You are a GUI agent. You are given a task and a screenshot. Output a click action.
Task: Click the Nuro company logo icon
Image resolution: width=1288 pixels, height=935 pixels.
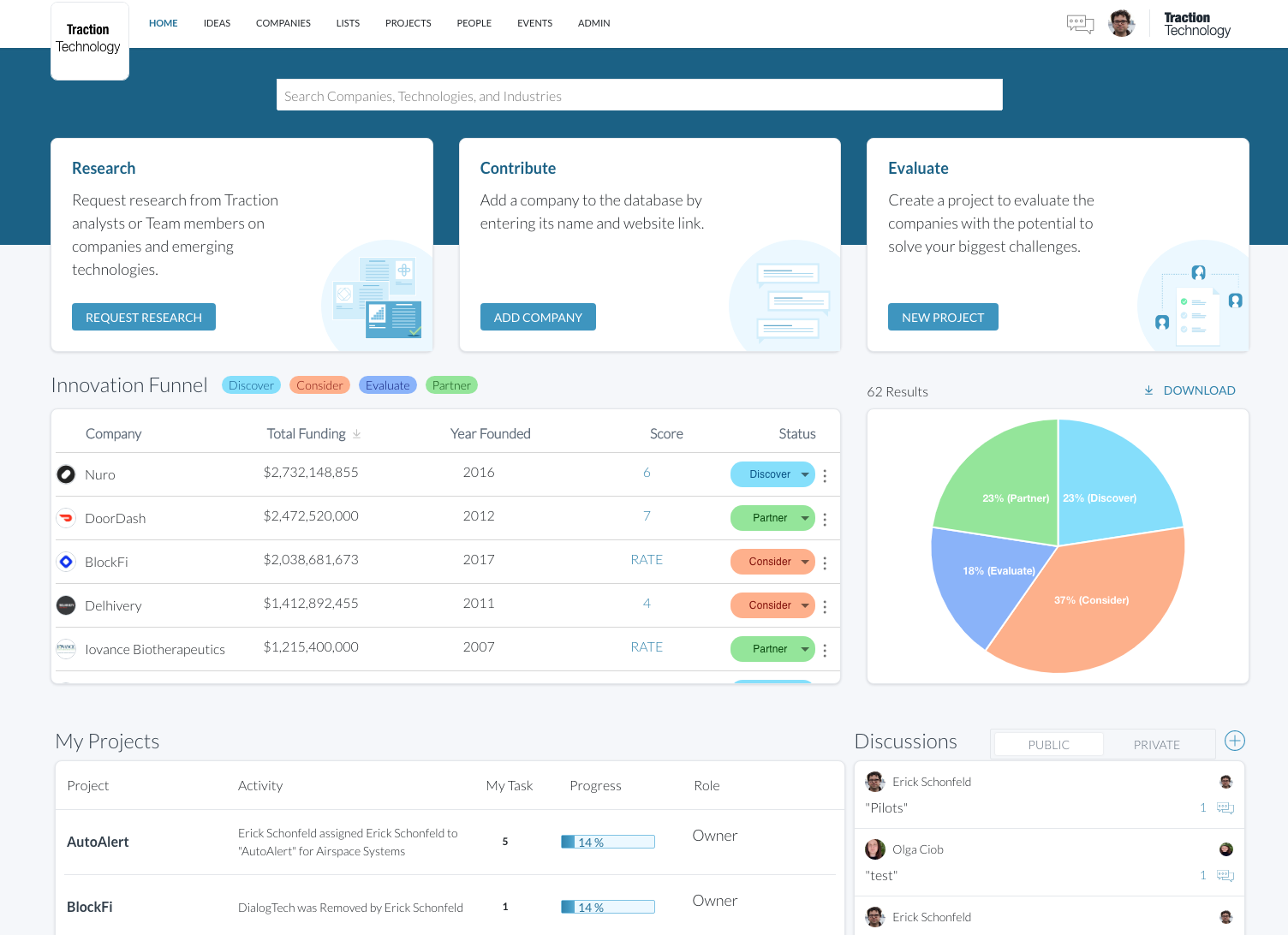(x=66, y=474)
